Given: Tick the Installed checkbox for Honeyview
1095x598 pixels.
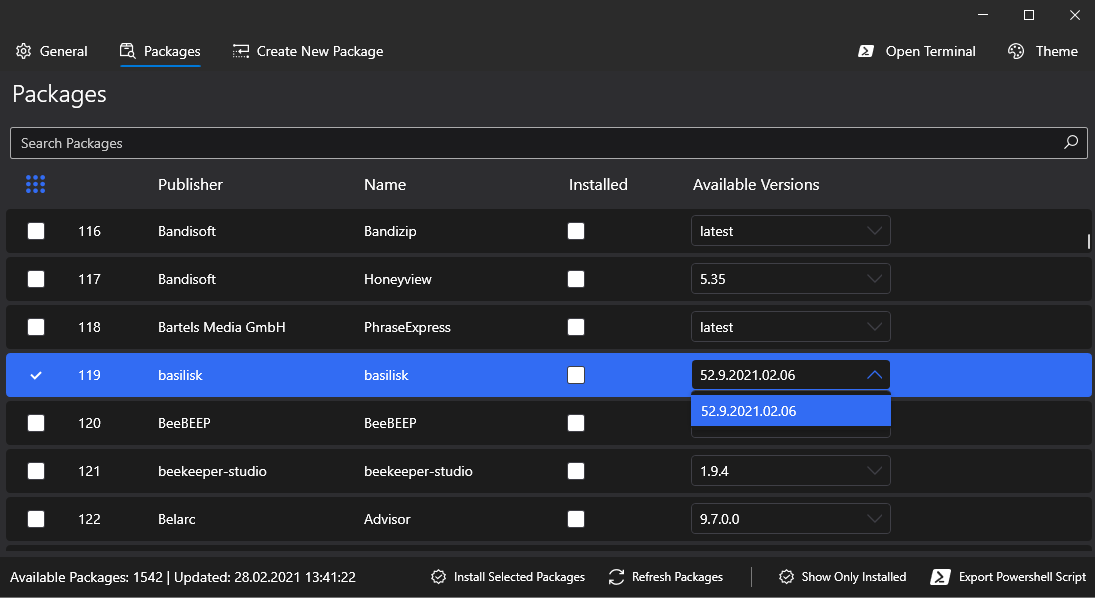Looking at the screenshot, I should [576, 279].
